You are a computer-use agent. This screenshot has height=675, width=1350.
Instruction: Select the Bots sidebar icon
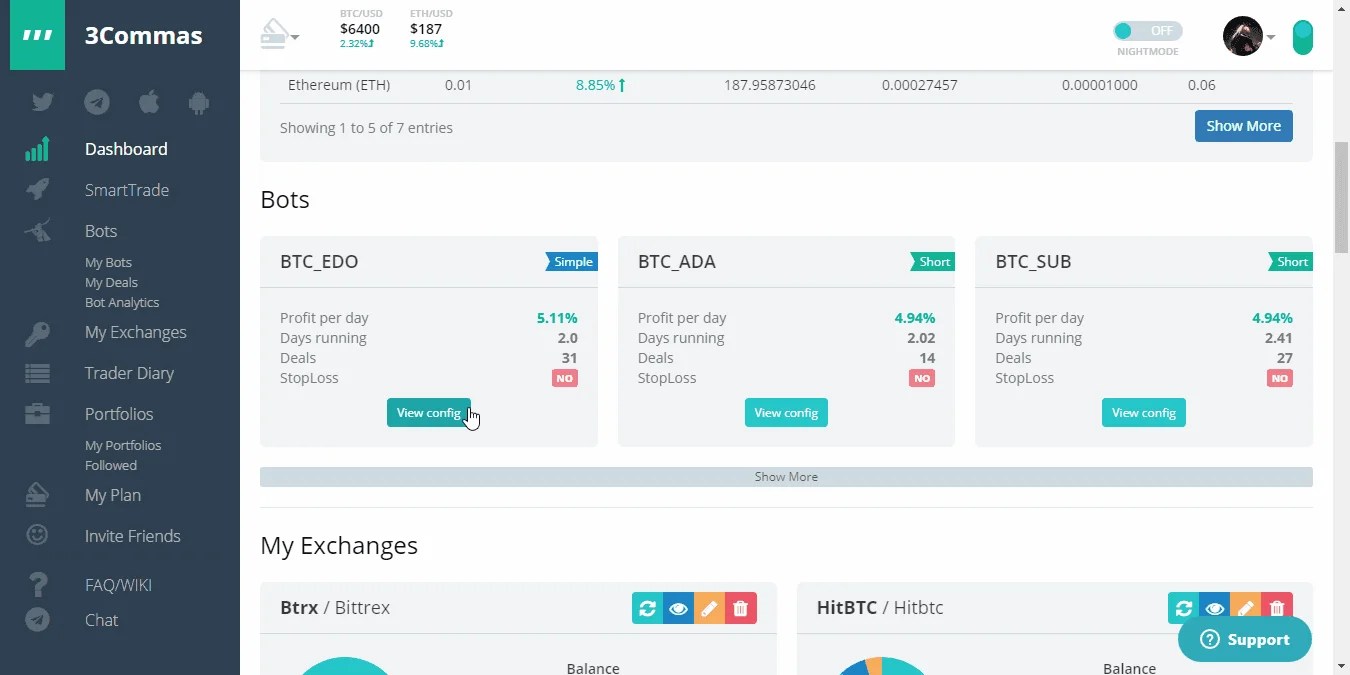(x=37, y=231)
